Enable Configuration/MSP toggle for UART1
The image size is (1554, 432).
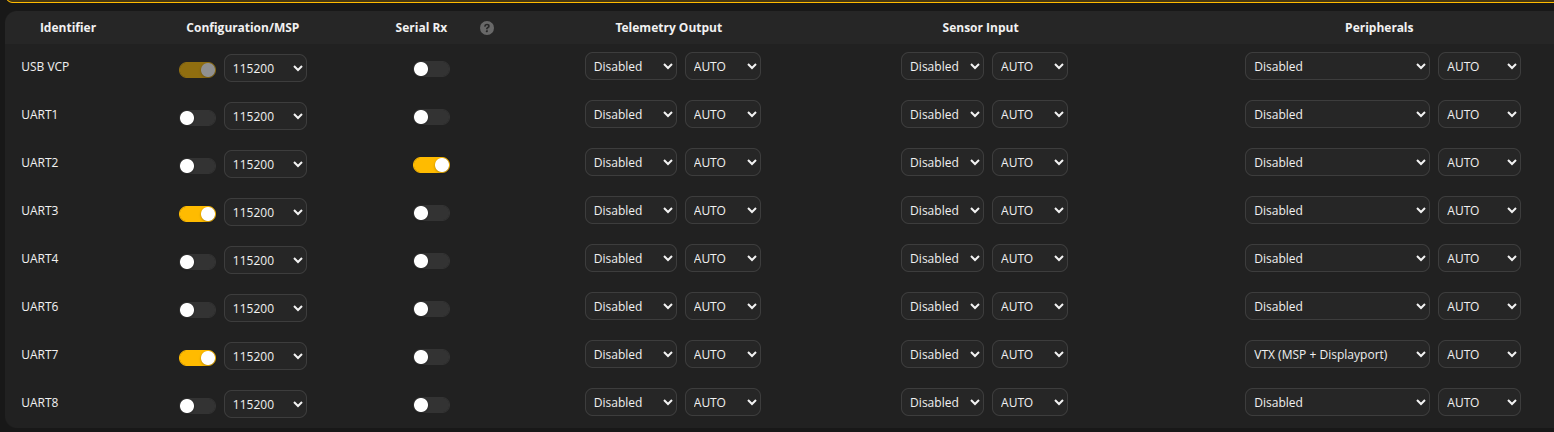197,118
